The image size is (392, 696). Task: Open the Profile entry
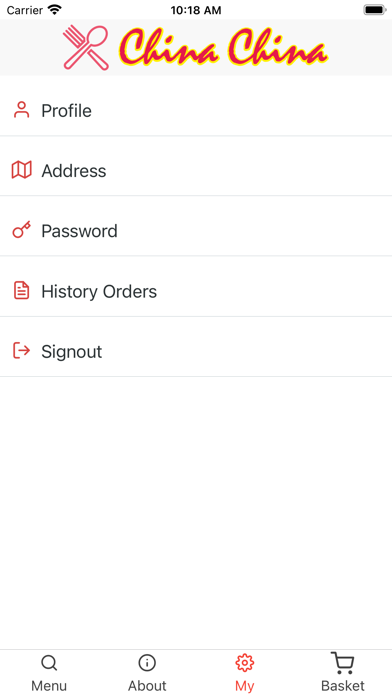click(x=196, y=111)
